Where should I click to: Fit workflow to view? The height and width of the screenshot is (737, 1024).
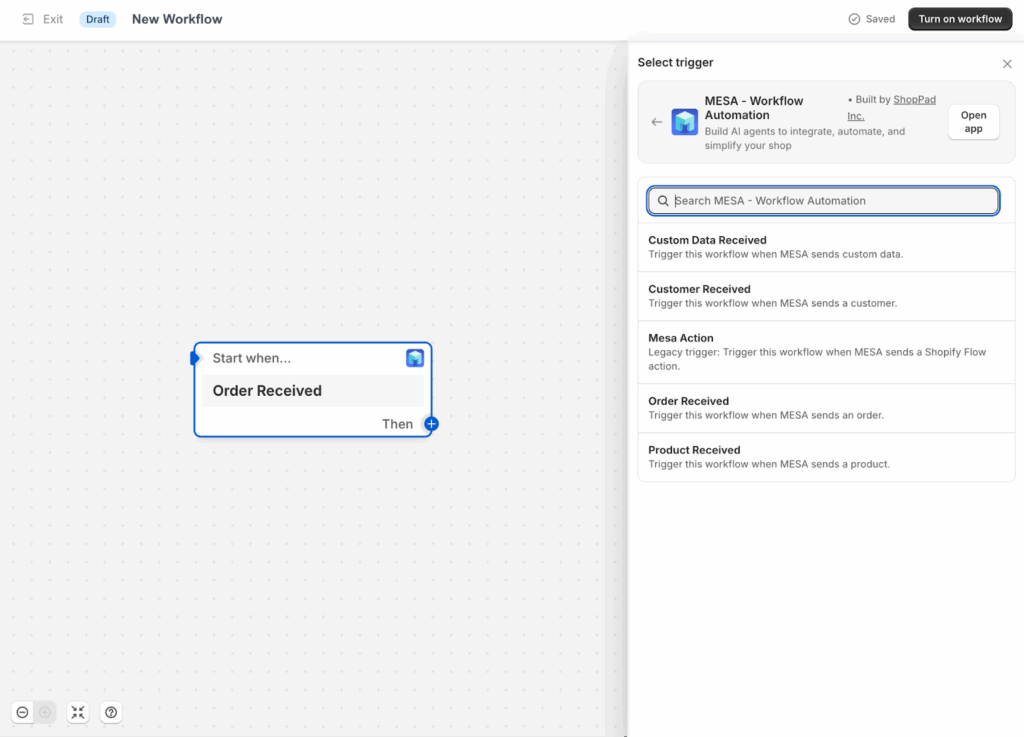[78, 712]
